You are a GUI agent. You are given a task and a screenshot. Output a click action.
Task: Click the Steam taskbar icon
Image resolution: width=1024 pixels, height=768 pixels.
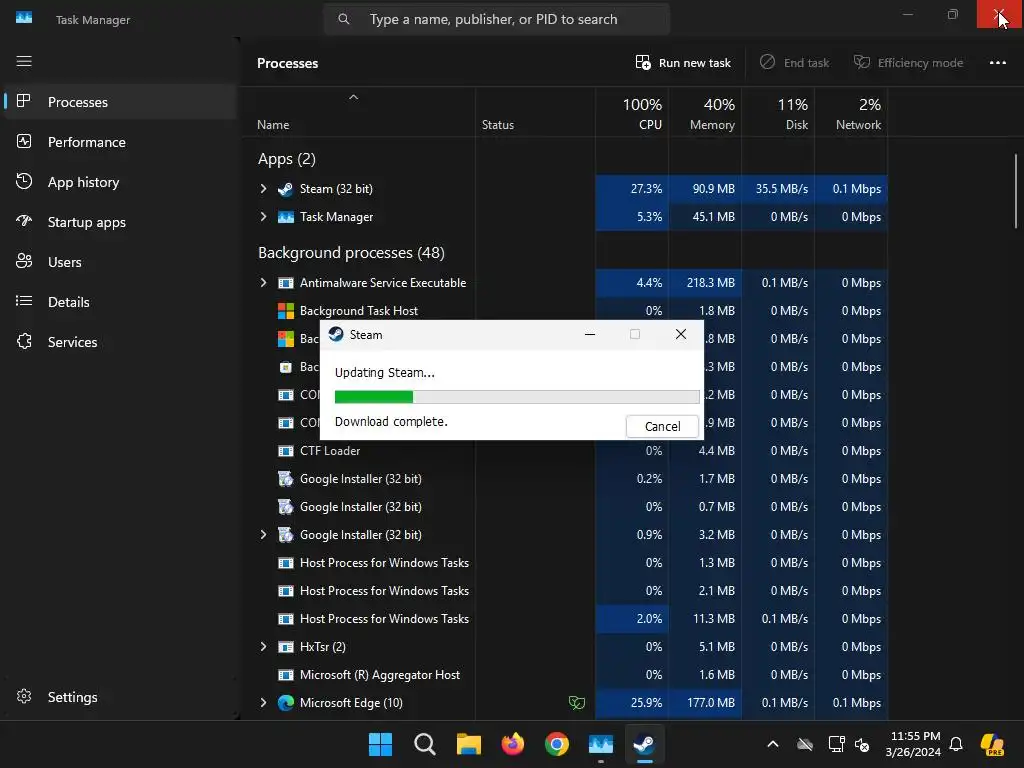(x=645, y=744)
